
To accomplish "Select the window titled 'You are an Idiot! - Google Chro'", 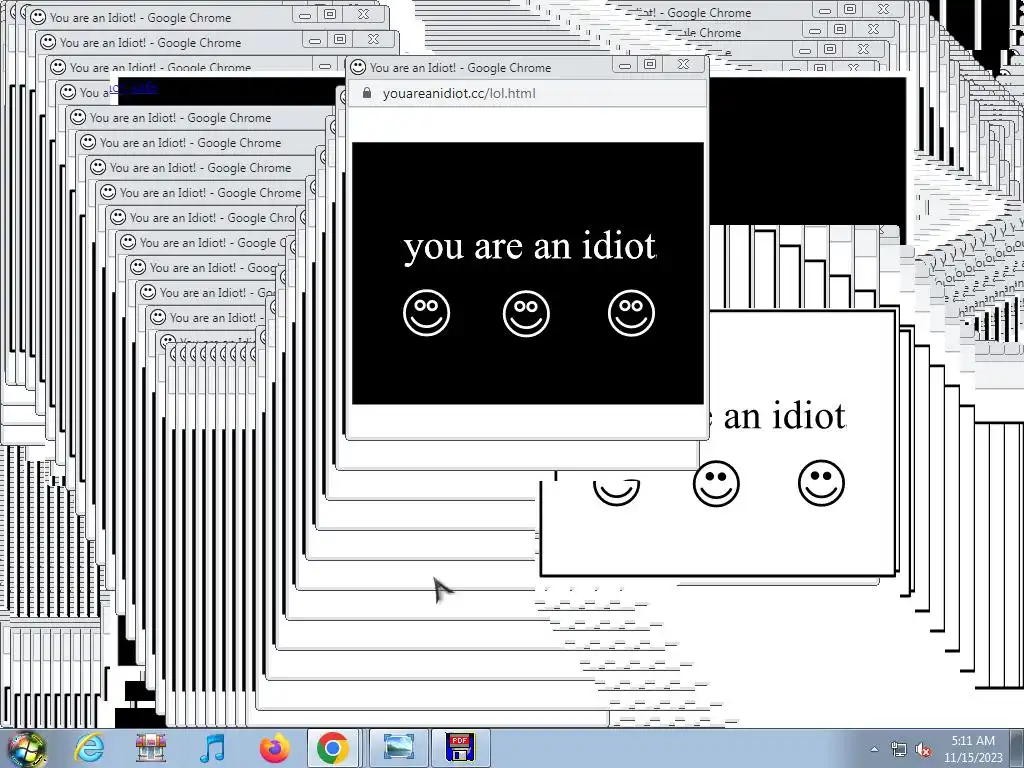I will 212,217.
